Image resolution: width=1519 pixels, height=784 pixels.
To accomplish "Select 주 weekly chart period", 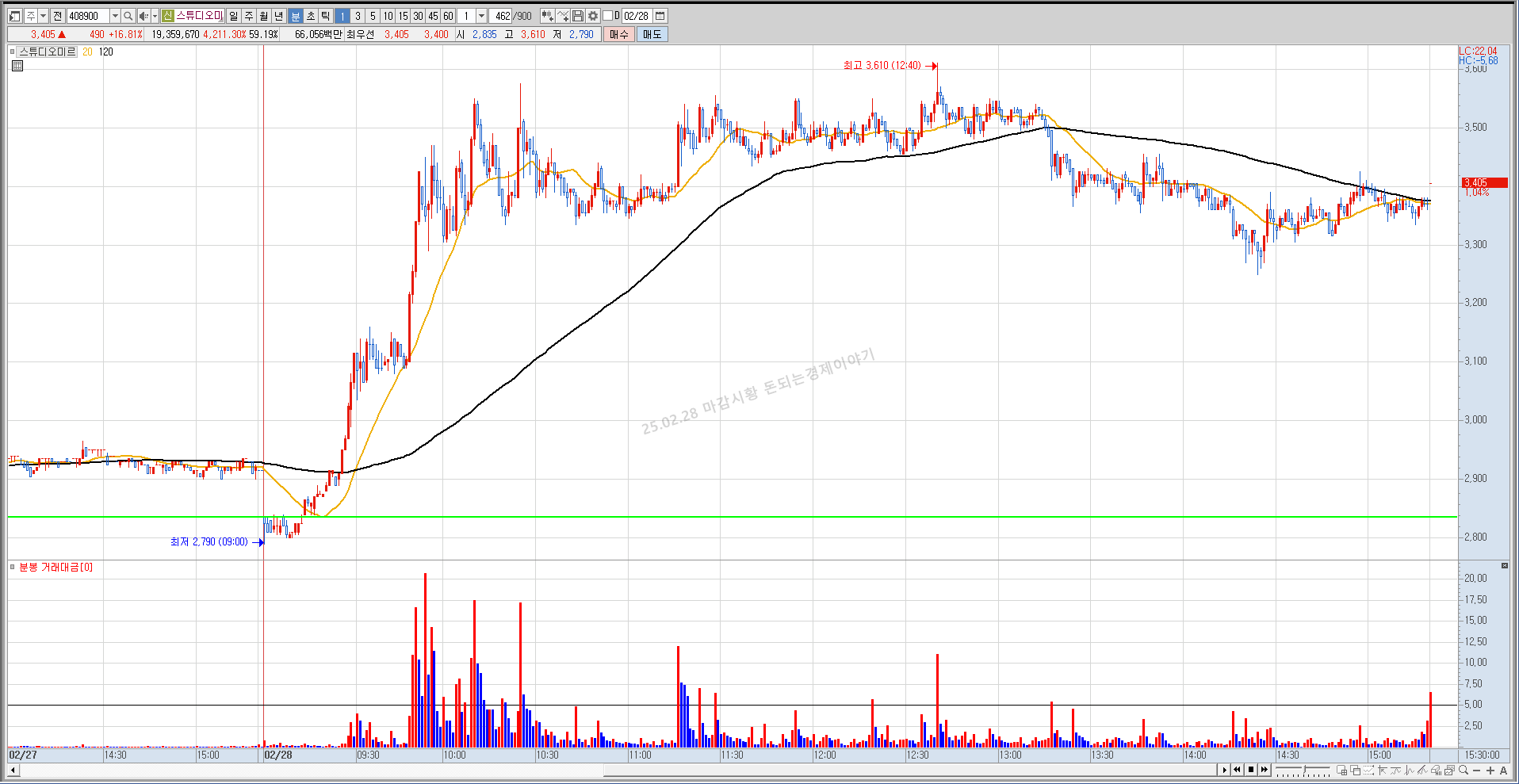I will pos(249,16).
